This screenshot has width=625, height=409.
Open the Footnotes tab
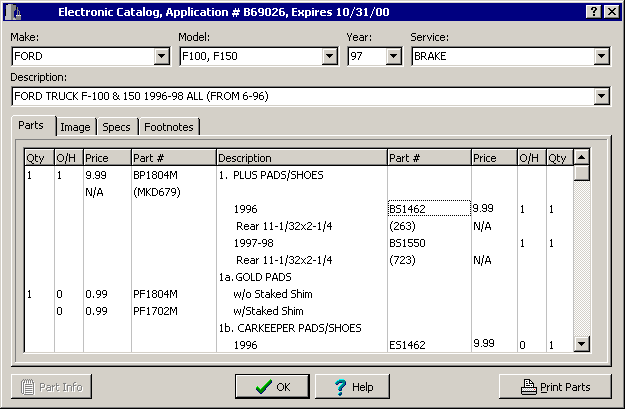point(168,127)
